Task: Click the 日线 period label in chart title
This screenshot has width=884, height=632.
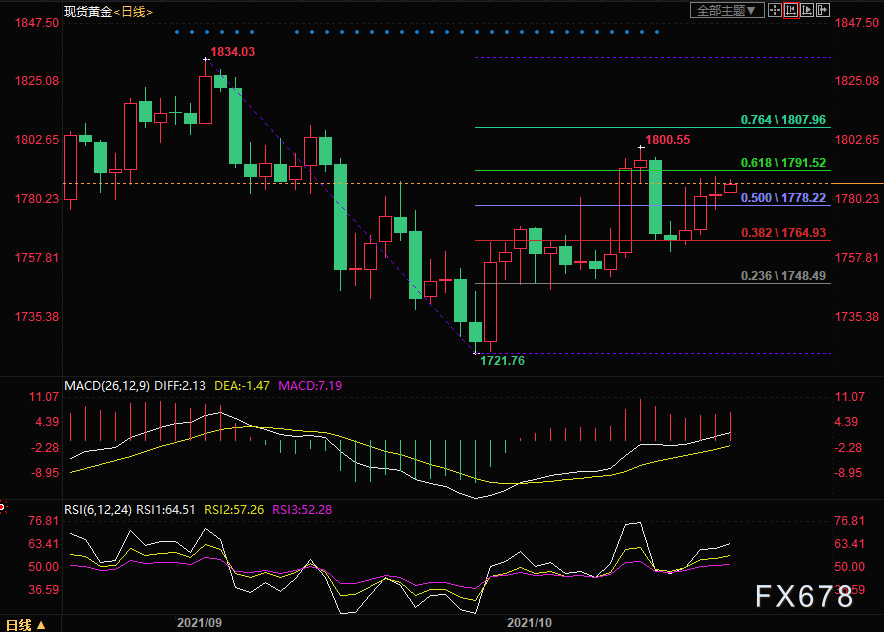Action: [134, 12]
